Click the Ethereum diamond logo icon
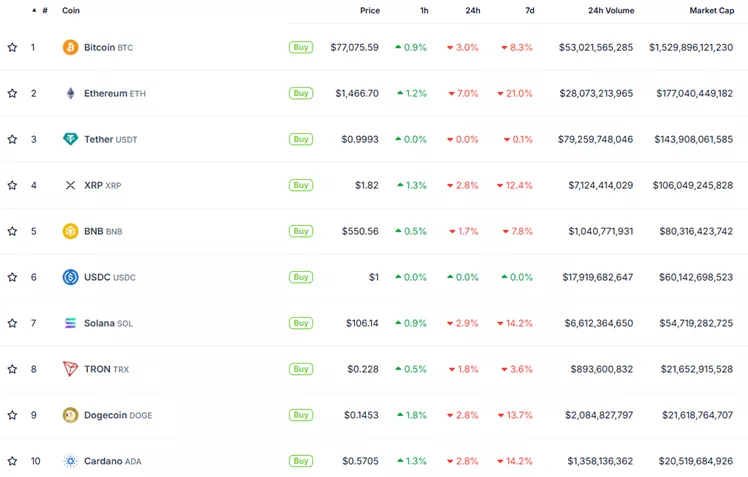Screen dimensions: 748x477 pyautogui.click(x=70, y=93)
